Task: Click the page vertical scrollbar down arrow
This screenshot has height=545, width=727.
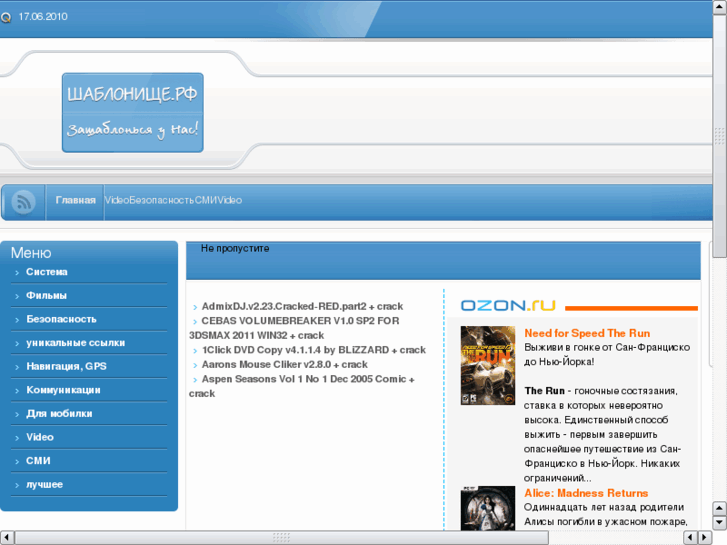Action: tap(720, 523)
